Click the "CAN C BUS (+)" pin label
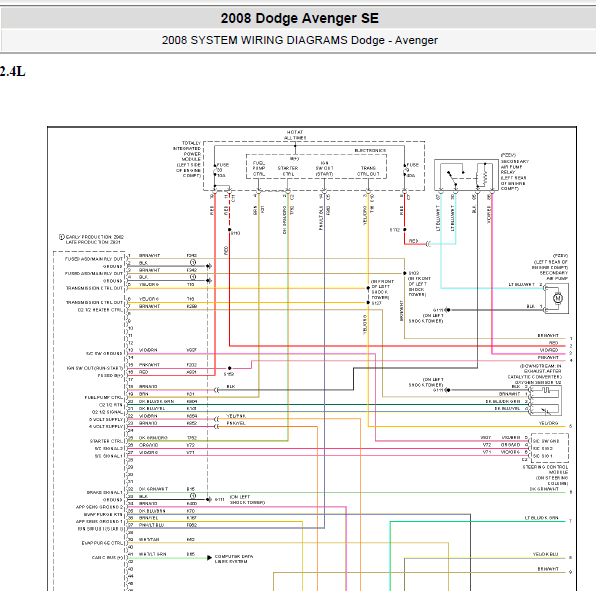This screenshot has height=591, width=596. point(108,558)
